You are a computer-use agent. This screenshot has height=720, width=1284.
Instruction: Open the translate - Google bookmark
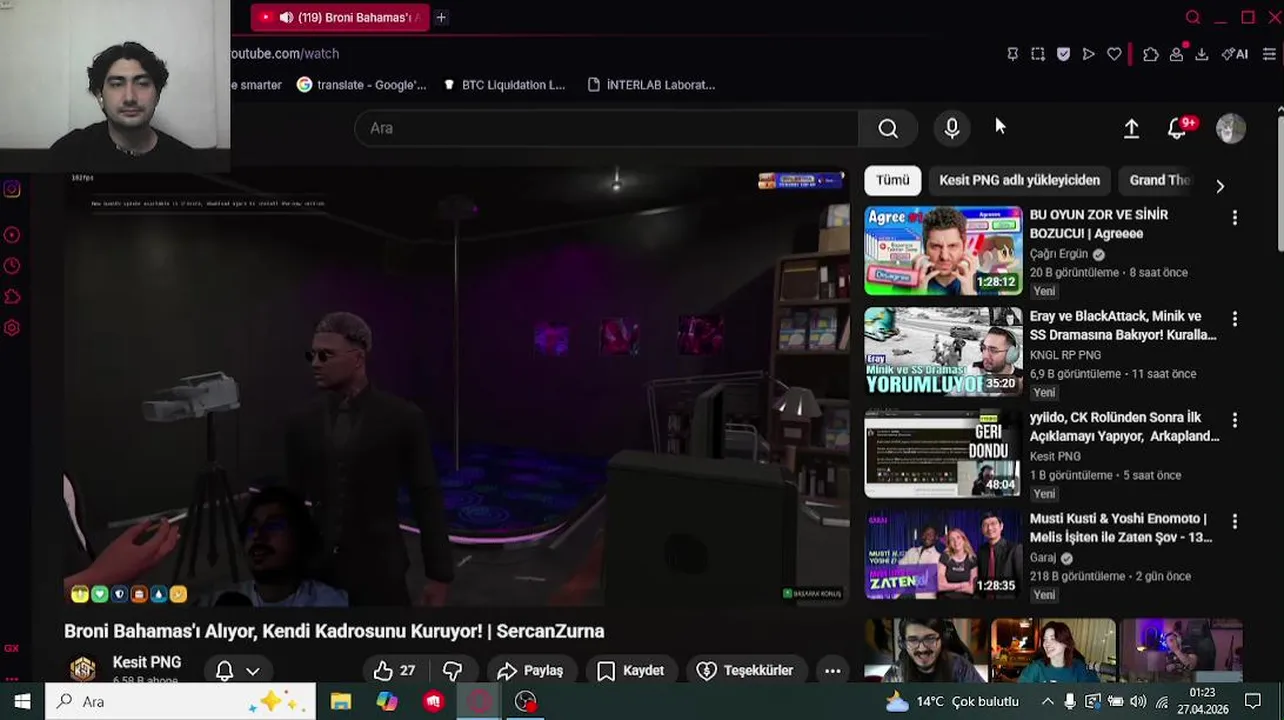tap(362, 85)
